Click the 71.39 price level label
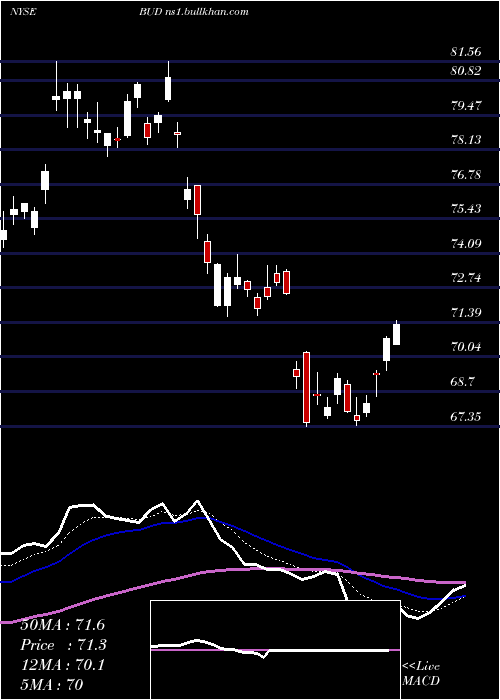 pyautogui.click(x=466, y=312)
